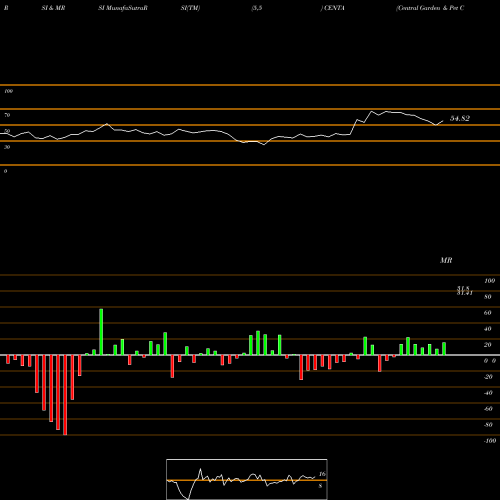This screenshot has width=500, height=500.
Task: Click the MR axis label -60
Action: tap(488, 409)
